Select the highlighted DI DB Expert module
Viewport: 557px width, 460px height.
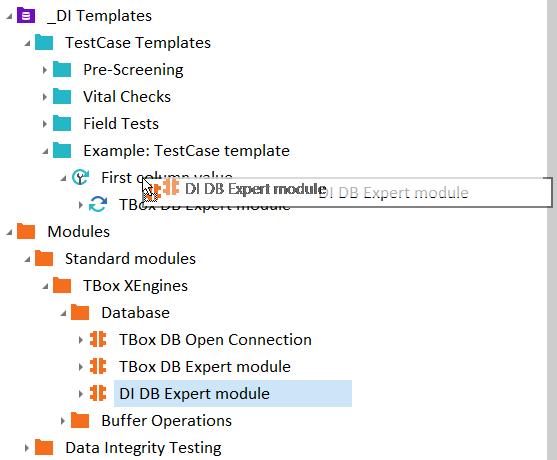[x=233, y=394]
